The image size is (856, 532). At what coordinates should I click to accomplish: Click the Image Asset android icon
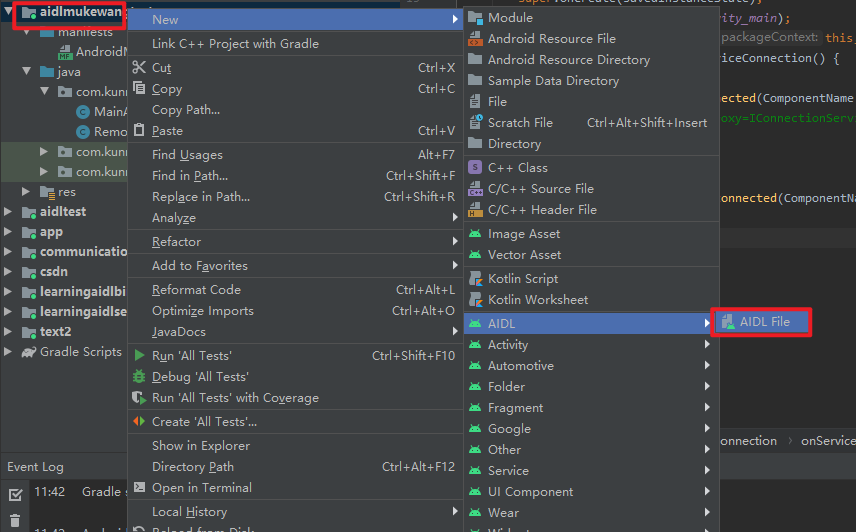pos(475,234)
